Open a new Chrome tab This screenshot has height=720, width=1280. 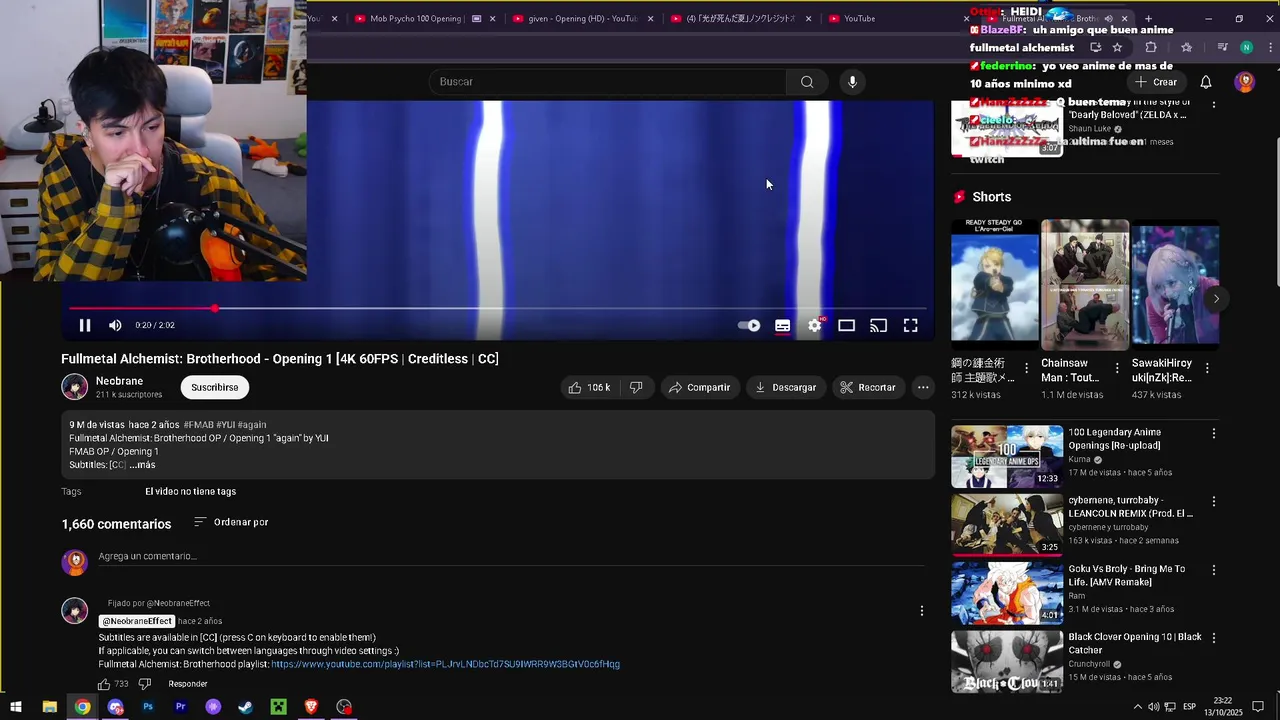tap(1148, 18)
